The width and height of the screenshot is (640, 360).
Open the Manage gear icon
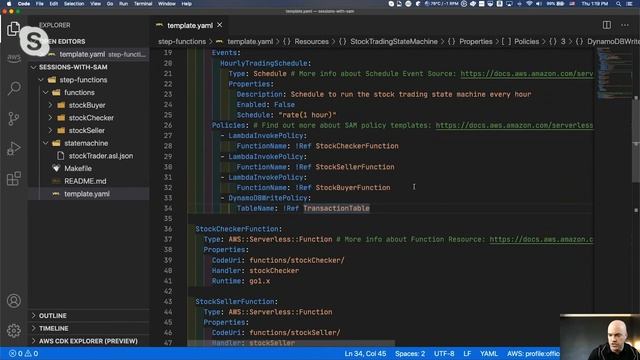click(x=13, y=330)
